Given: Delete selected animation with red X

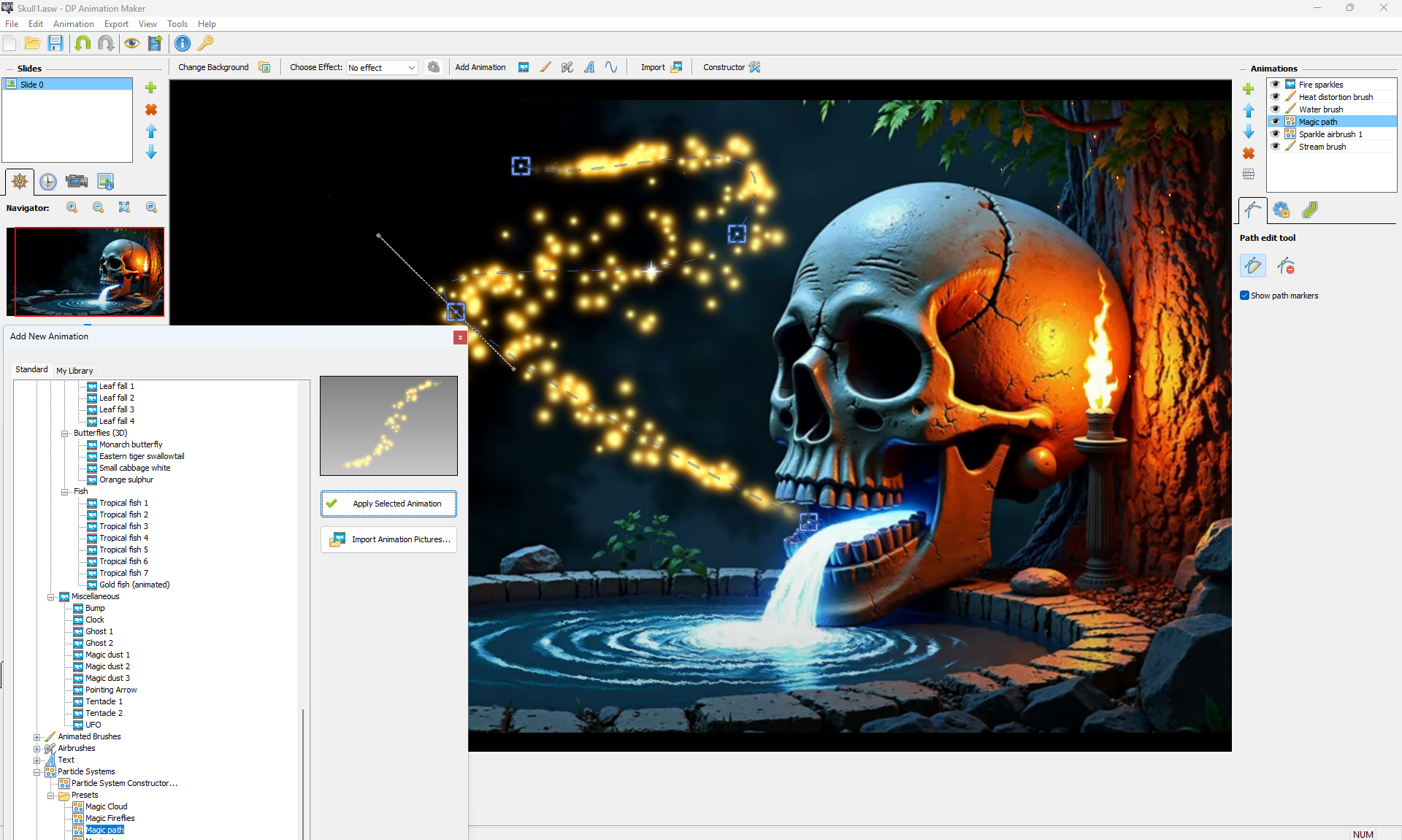Looking at the screenshot, I should point(1249,153).
